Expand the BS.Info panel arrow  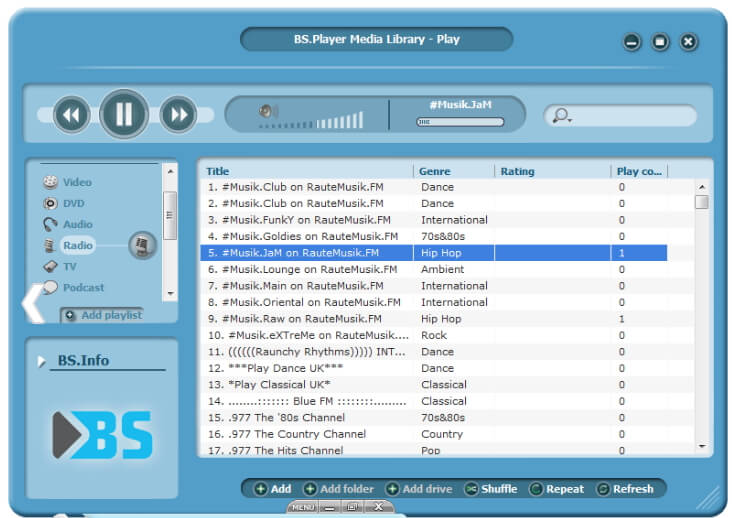click(x=42, y=361)
